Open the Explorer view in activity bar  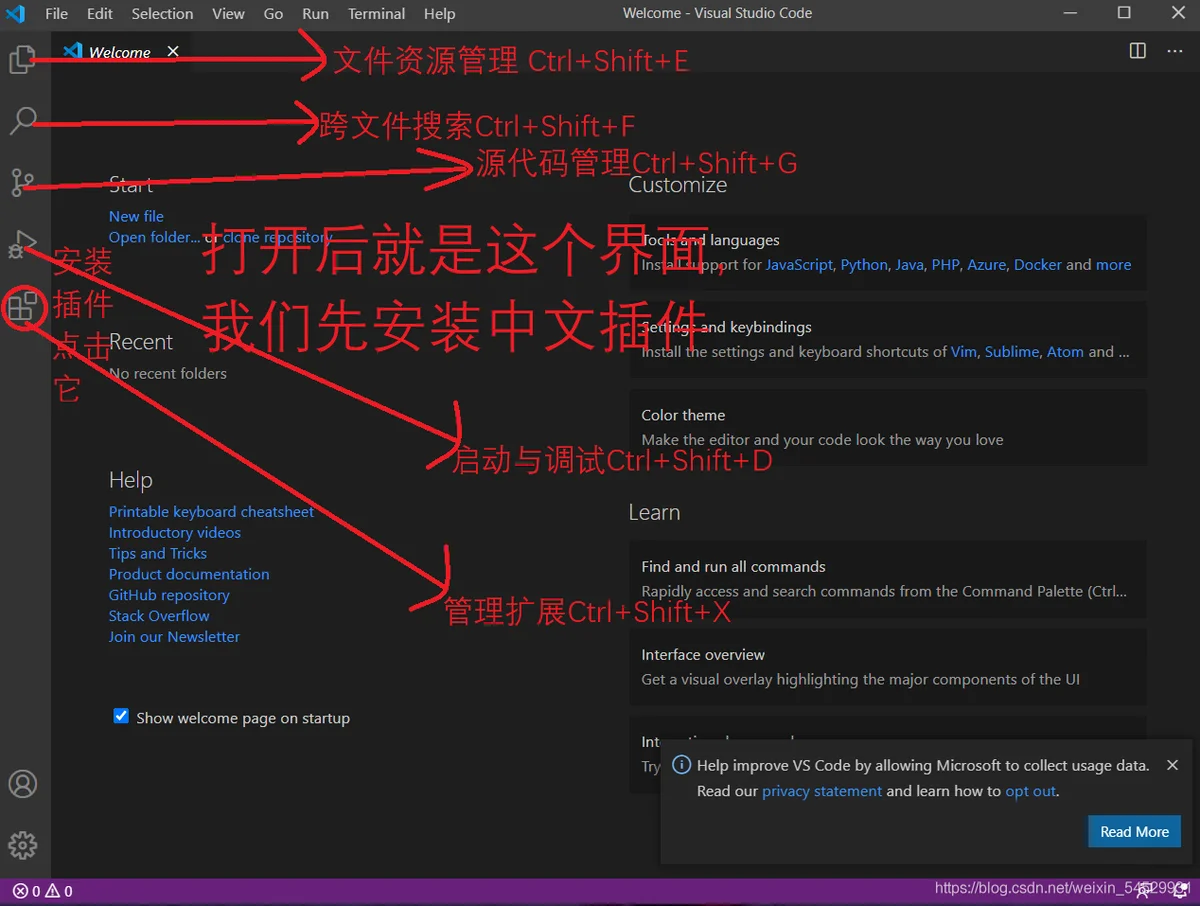coord(22,60)
